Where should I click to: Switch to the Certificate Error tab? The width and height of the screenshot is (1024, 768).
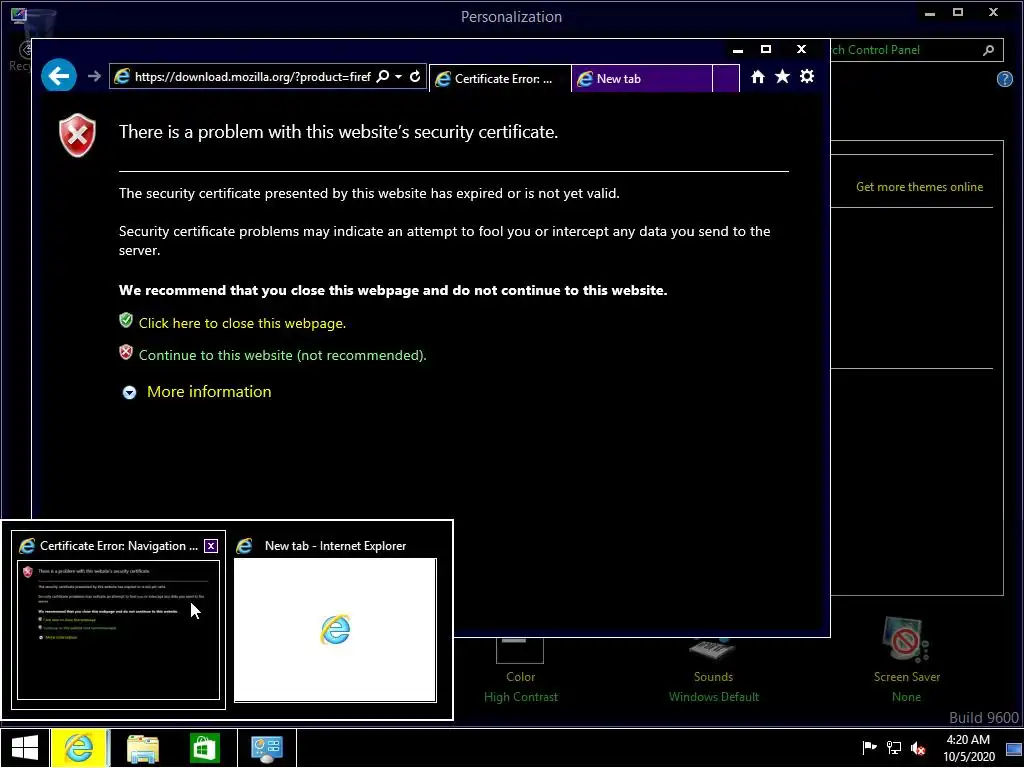coord(500,78)
